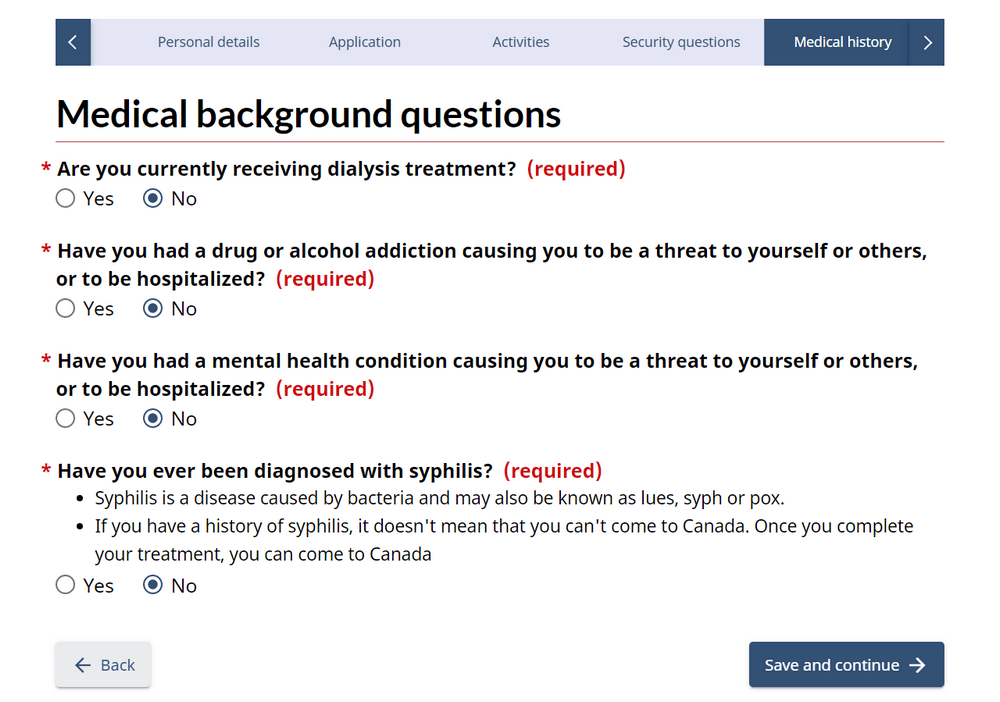
Task: Click the right chevron tab scroll arrow
Action: [x=927, y=42]
